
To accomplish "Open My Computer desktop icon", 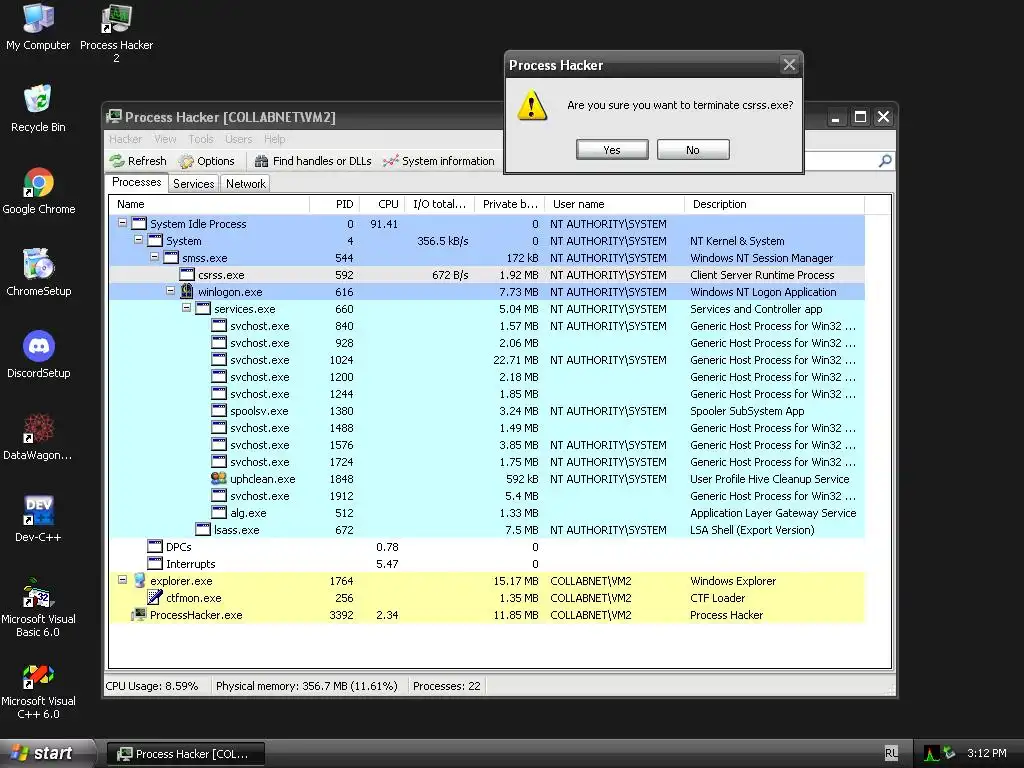I will pos(38,27).
